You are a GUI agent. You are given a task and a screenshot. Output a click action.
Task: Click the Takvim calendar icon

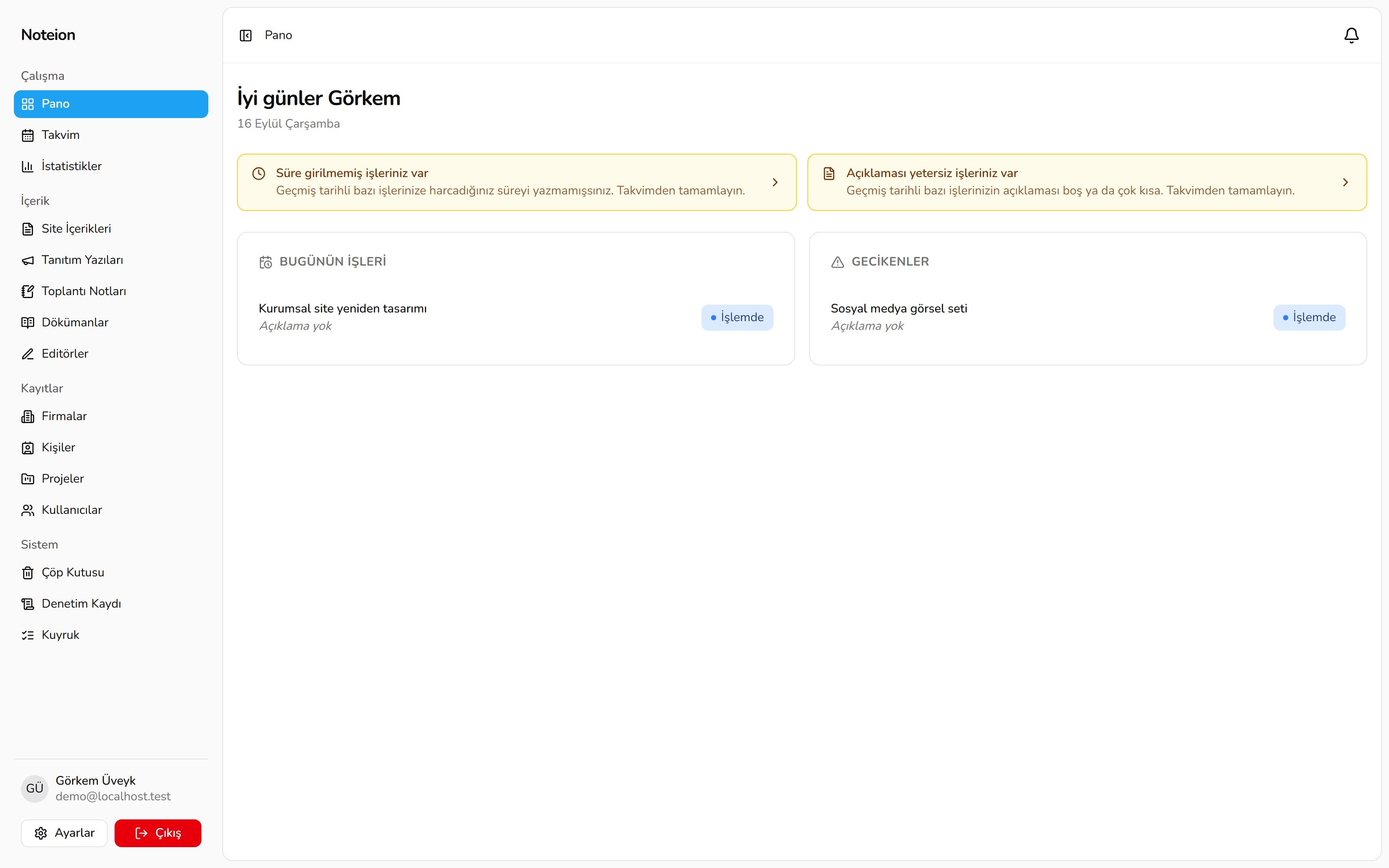pyautogui.click(x=27, y=135)
